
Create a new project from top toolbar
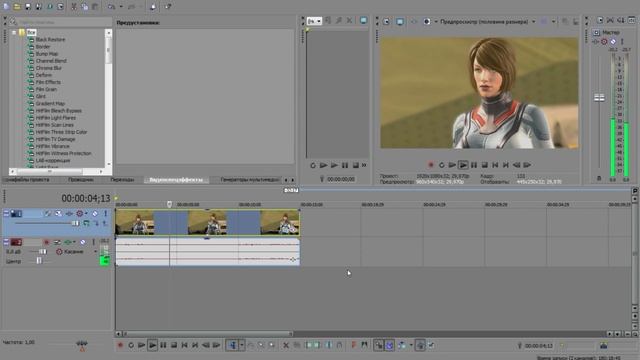pos(6,7)
